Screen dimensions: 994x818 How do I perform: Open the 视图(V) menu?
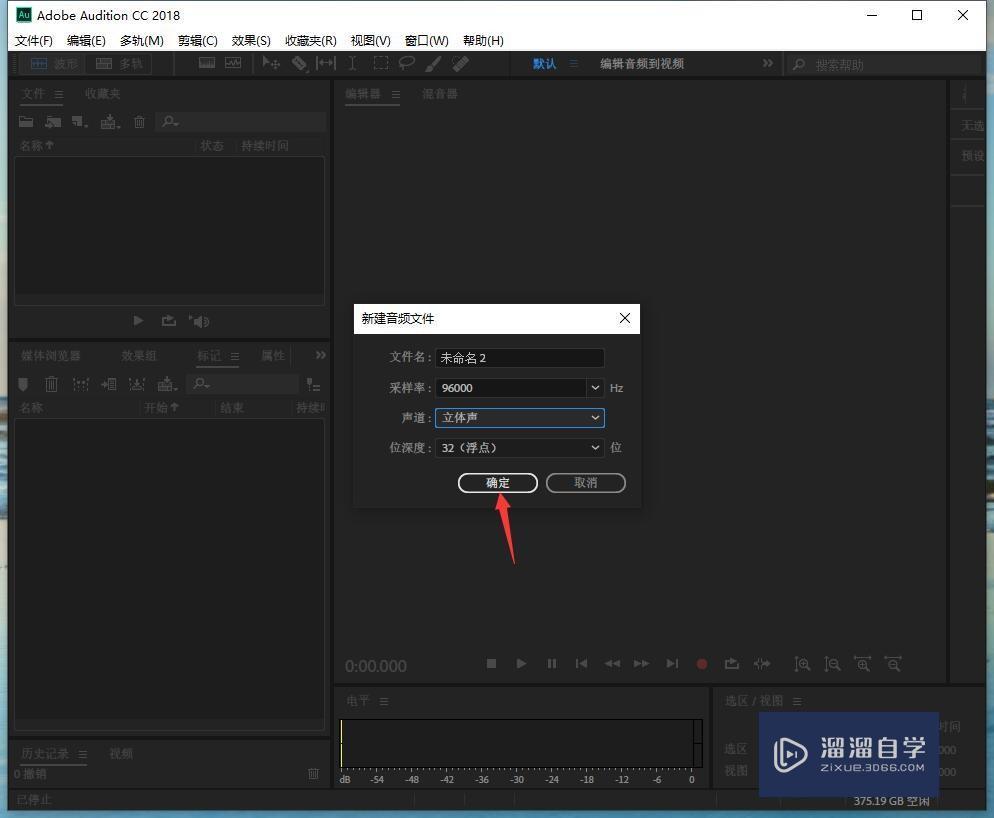pos(371,41)
